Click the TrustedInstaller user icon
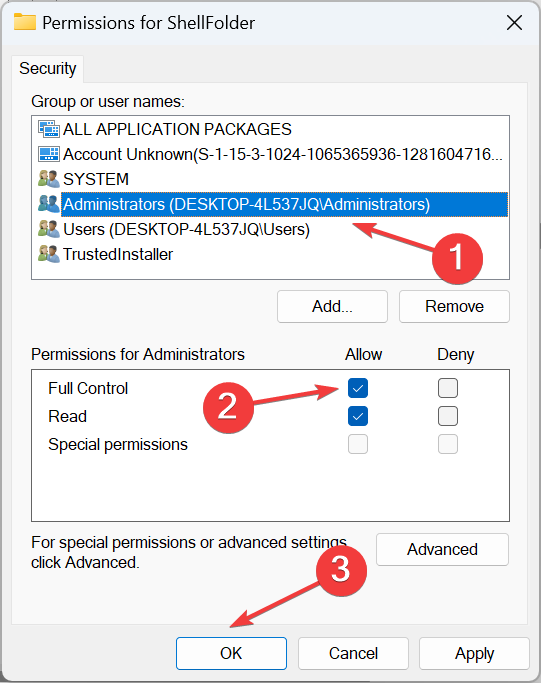Screen dimensions: 541x683 48,254
